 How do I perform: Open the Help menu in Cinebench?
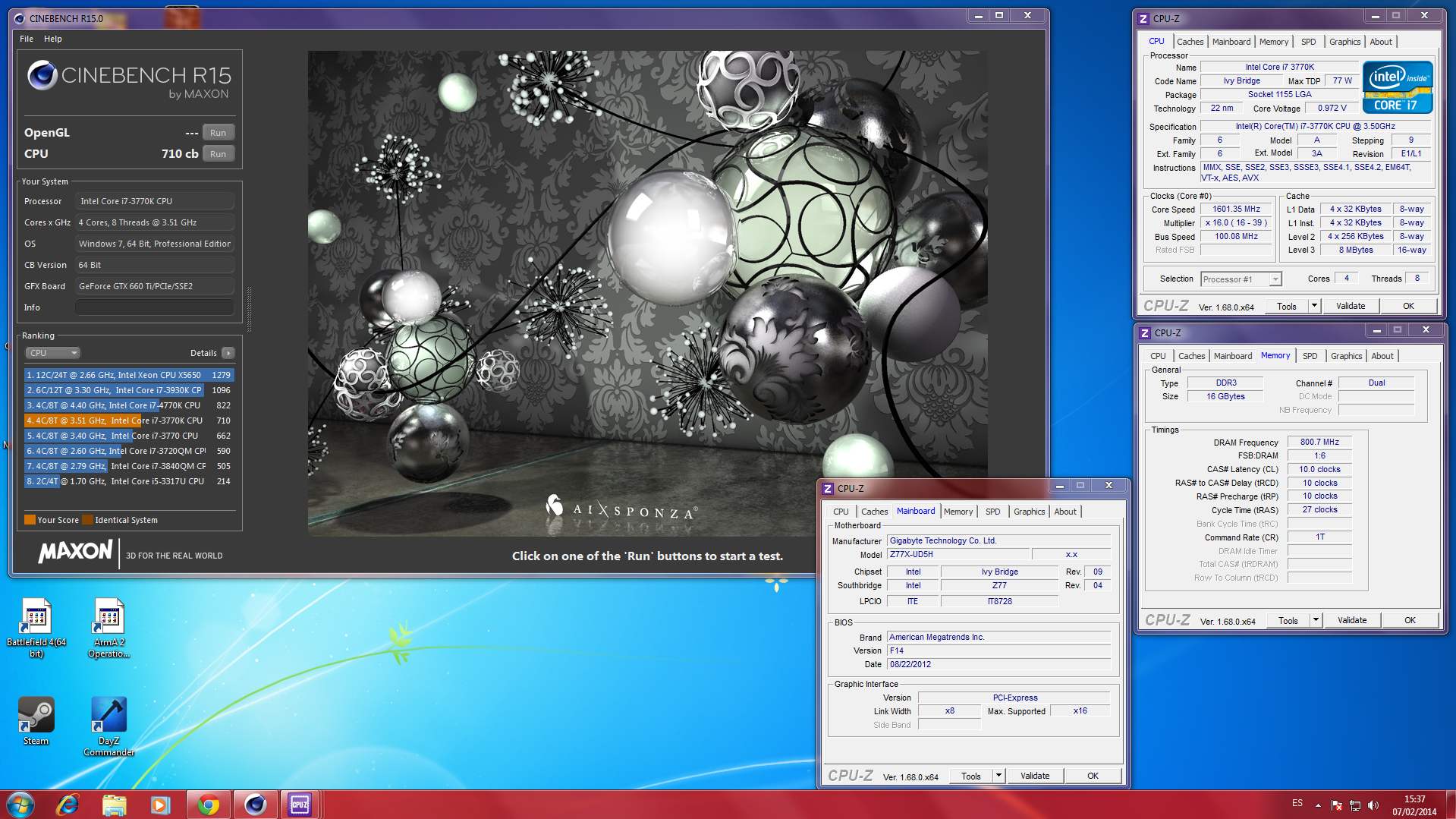53,39
